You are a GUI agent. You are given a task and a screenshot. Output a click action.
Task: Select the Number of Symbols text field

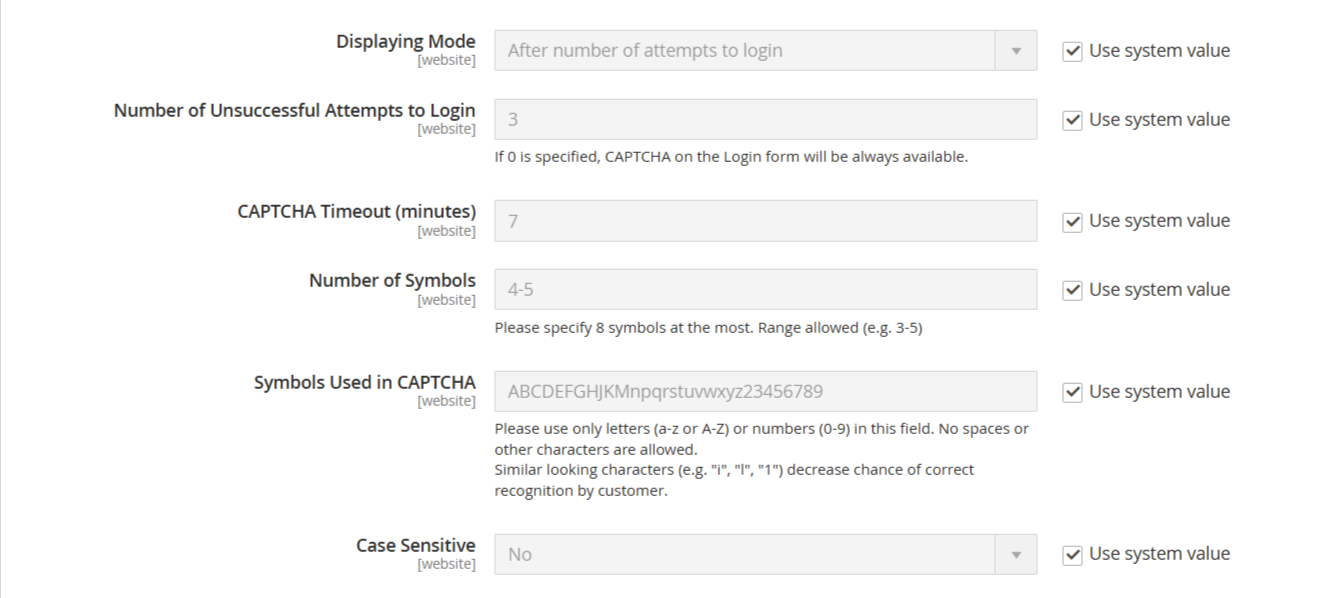765,290
